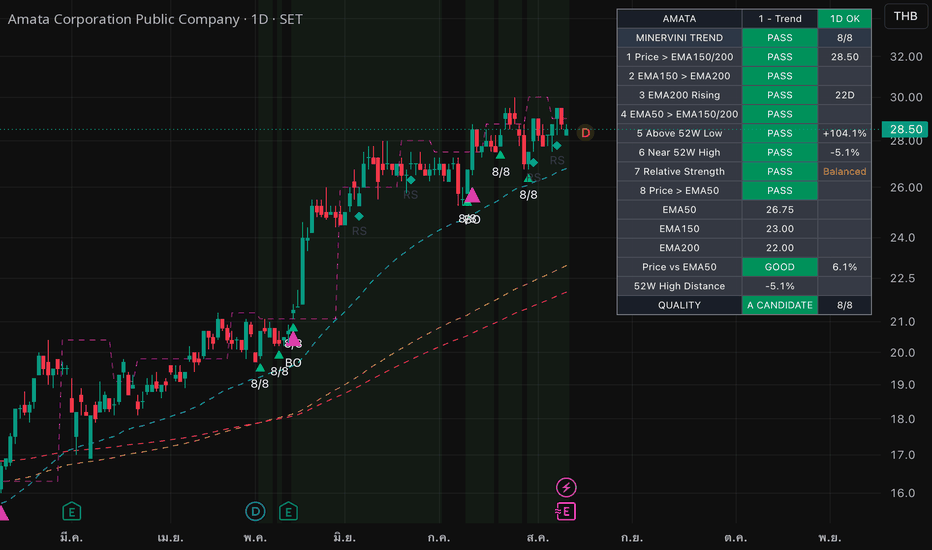
Task: Click the พ.ย. month label on time axis
Action: (x=830, y=538)
